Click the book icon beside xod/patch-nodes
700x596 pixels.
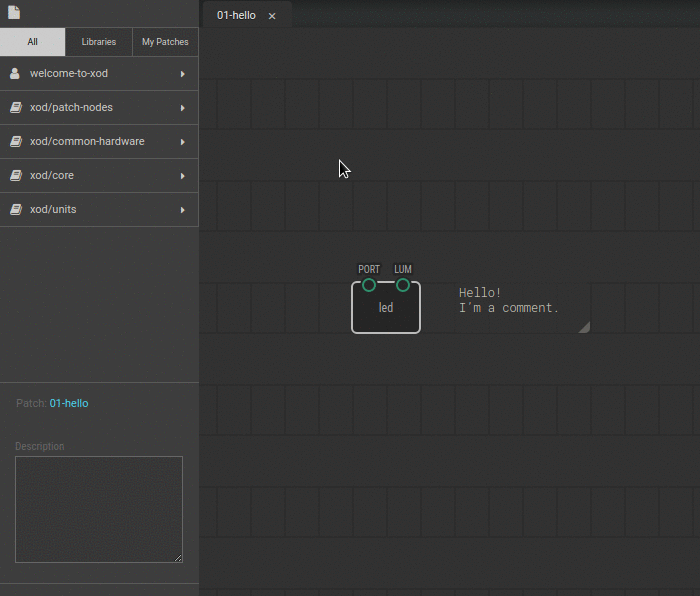pos(15,108)
